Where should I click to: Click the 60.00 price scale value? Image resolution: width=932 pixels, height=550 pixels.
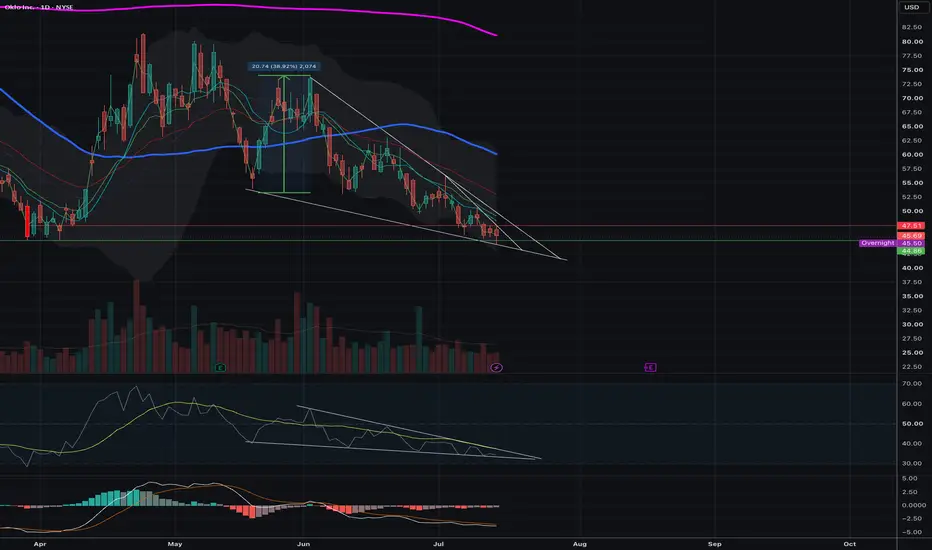[x=912, y=155]
